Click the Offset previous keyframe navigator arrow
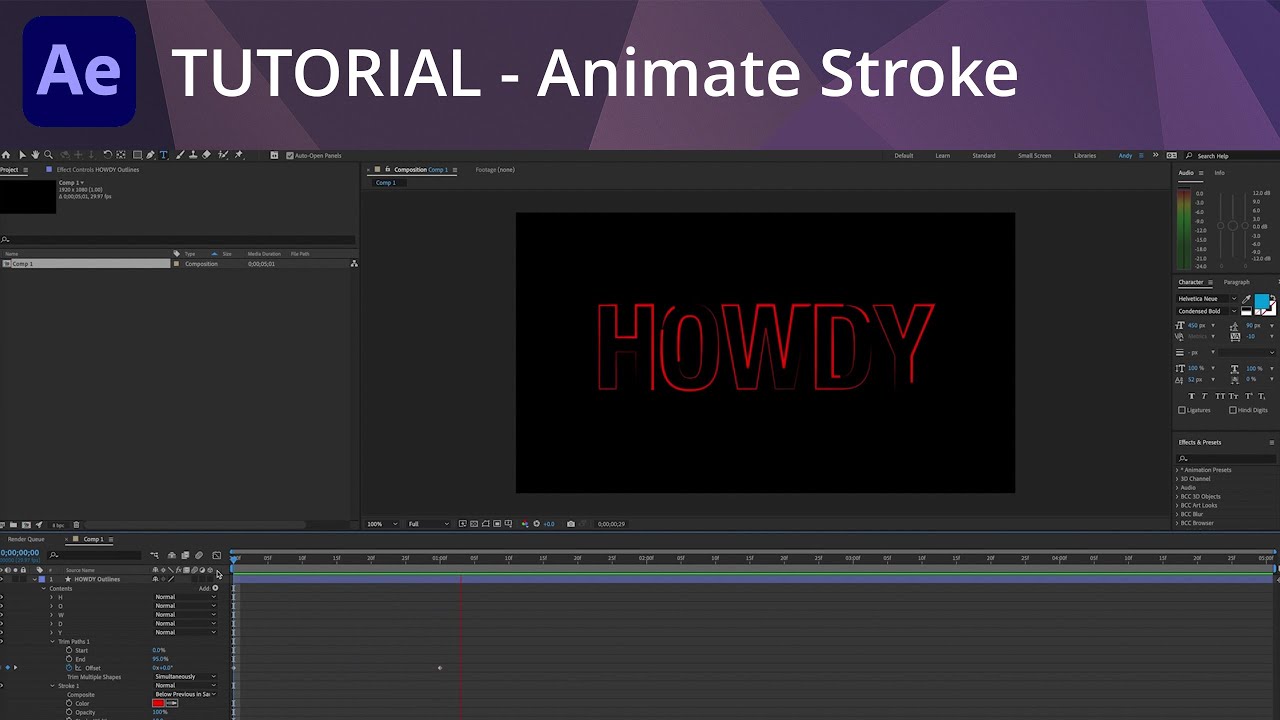1280x720 pixels. pos(1,668)
